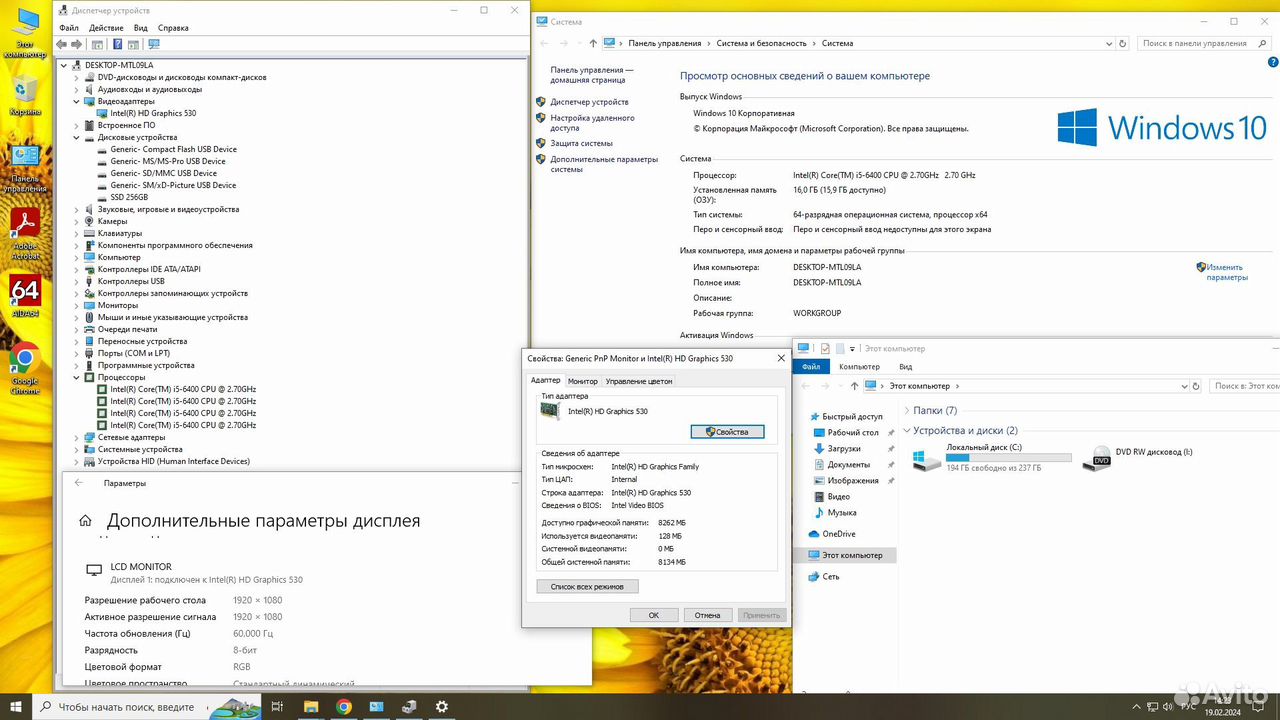1280x720 pixels.
Task: Open the Этот компьютер desktop icon
Action: pos(25,33)
